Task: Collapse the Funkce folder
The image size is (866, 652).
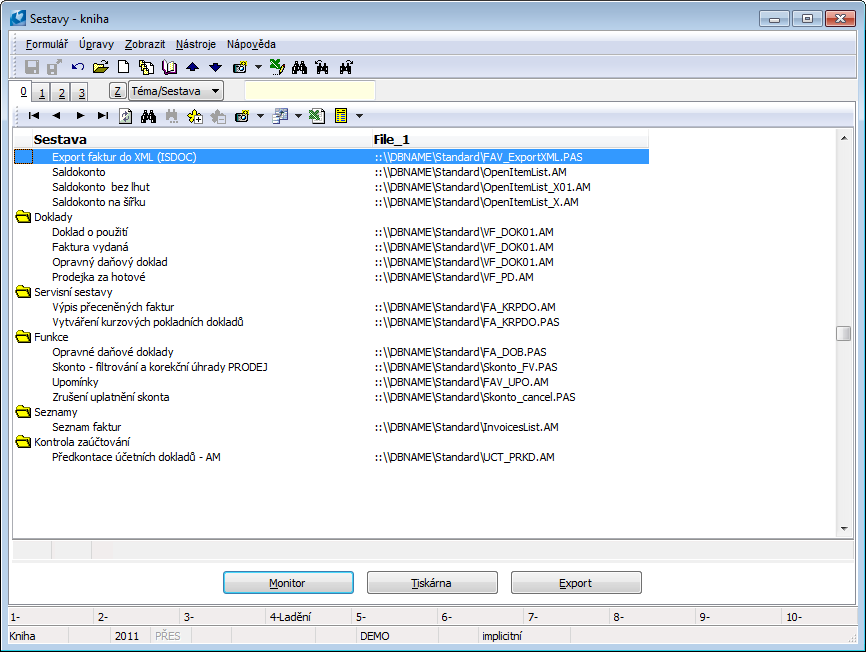Action: tap(23, 337)
